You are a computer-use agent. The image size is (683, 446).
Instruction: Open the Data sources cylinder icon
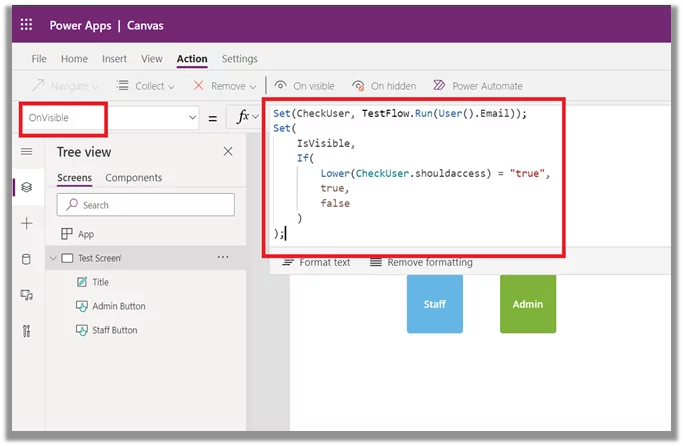(x=26, y=259)
